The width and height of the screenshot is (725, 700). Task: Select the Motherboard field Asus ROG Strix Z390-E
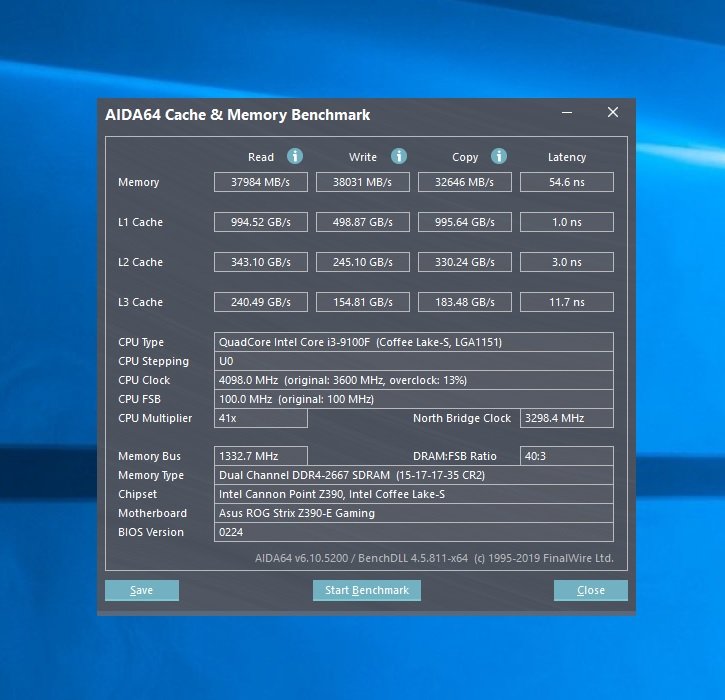pos(414,513)
